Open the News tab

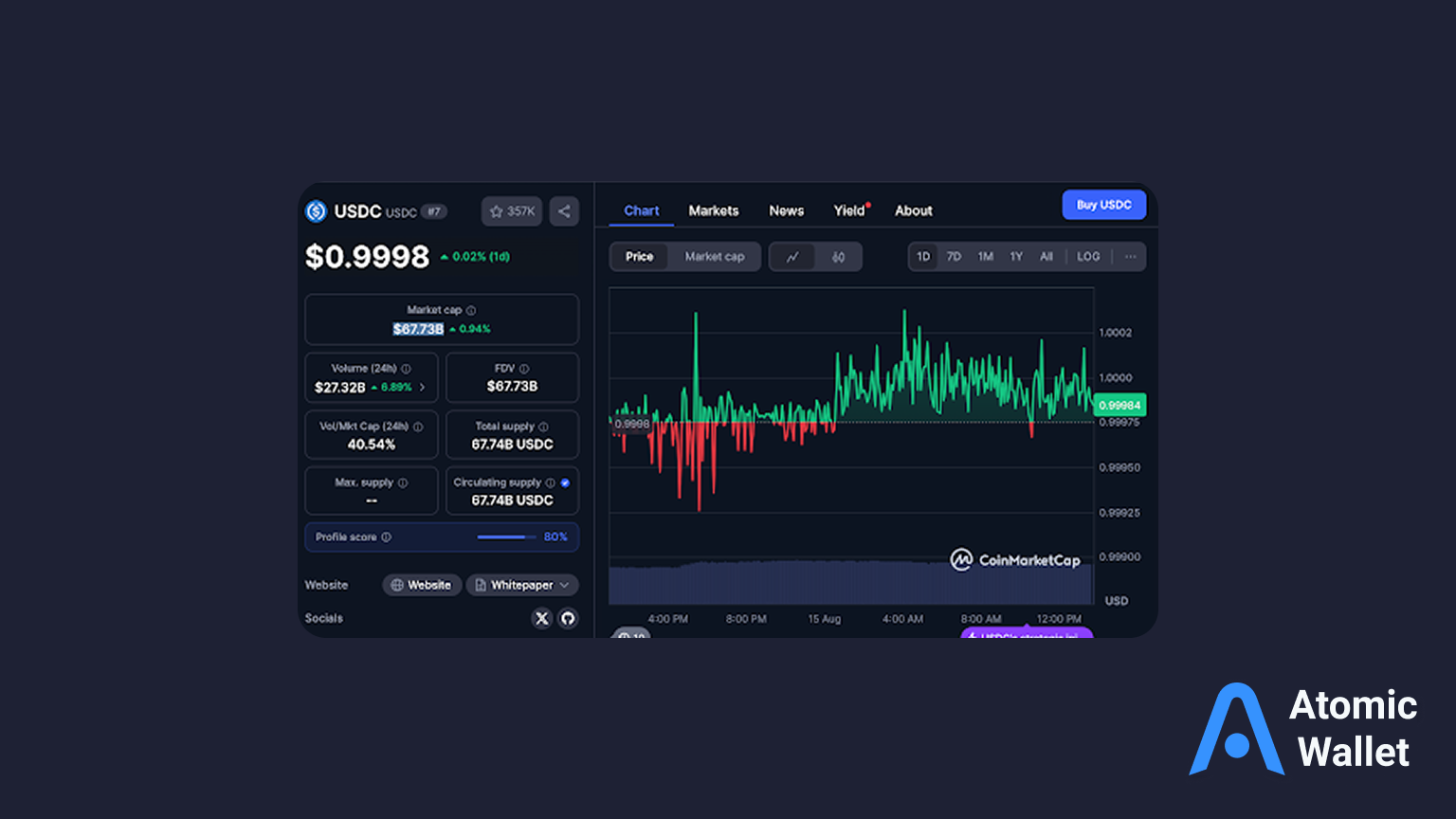coord(787,210)
